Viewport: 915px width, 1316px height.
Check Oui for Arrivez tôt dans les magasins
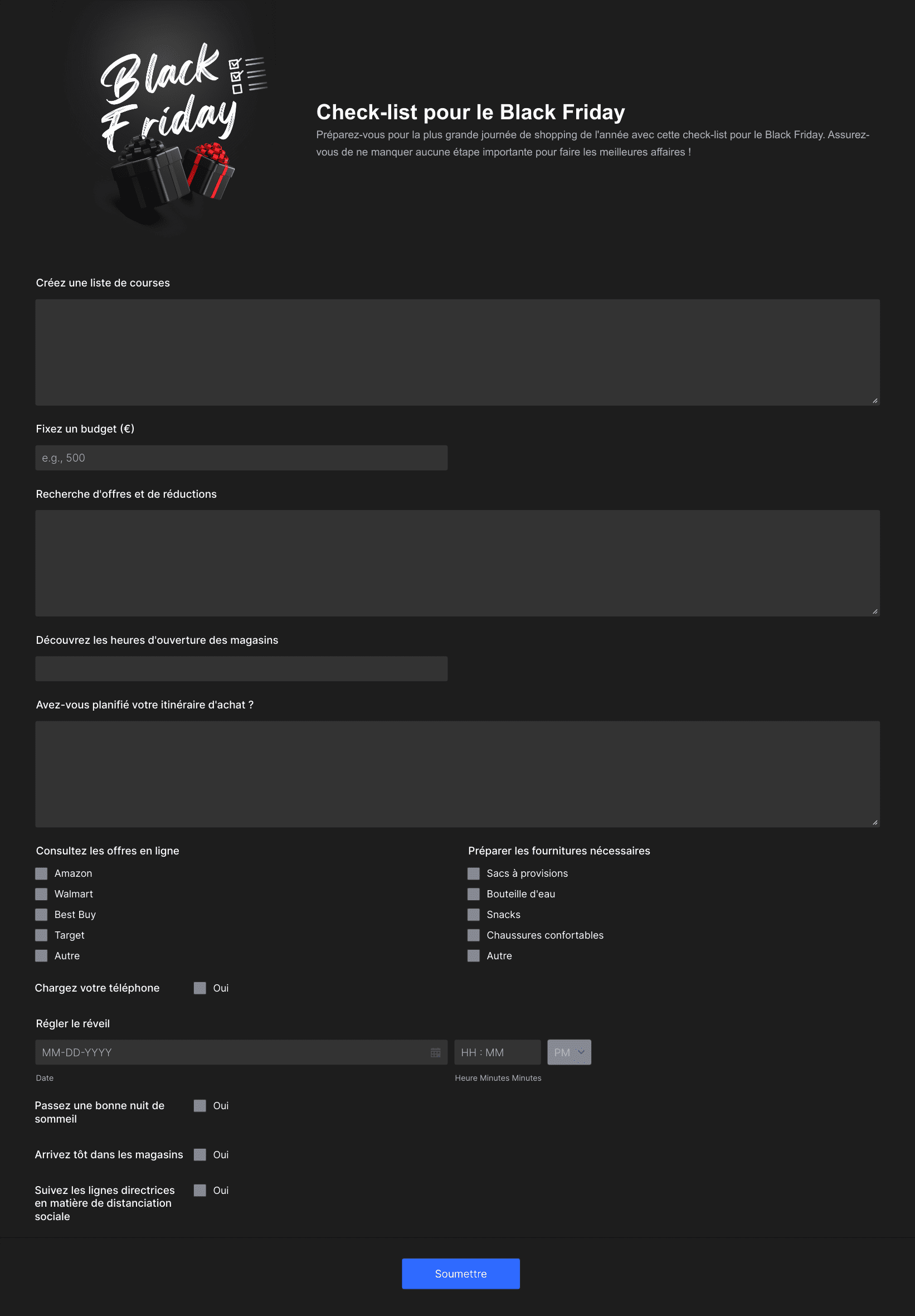pos(199,1154)
